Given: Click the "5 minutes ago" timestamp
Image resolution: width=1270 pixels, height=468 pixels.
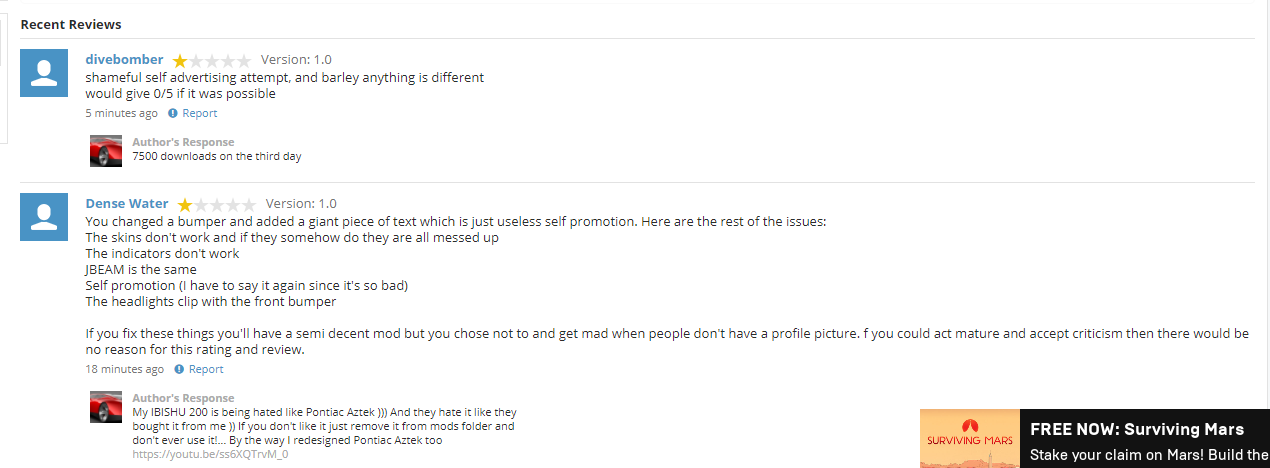Looking at the screenshot, I should (121, 114).
